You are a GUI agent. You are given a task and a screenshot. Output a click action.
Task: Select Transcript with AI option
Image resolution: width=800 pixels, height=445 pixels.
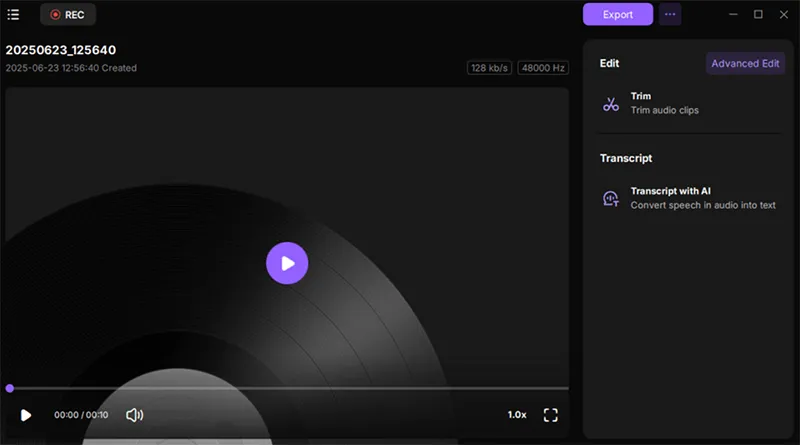[x=689, y=198]
